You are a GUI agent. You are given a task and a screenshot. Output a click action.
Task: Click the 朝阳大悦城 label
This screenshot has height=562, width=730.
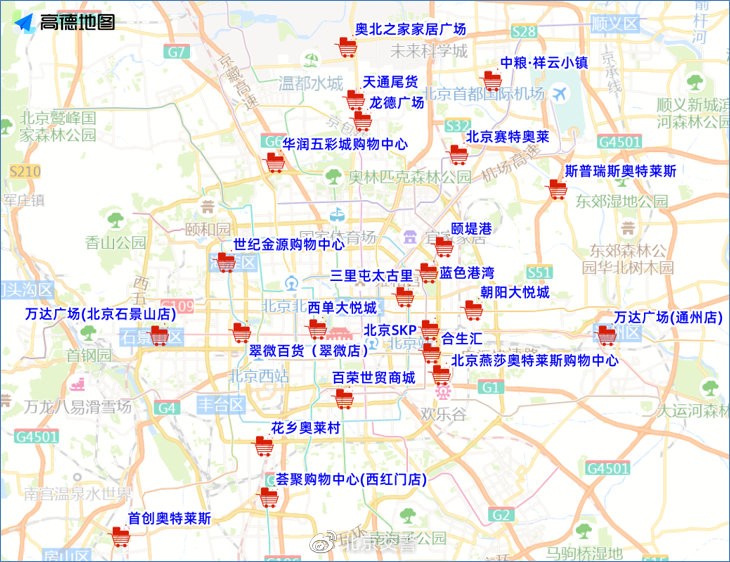tap(515, 292)
